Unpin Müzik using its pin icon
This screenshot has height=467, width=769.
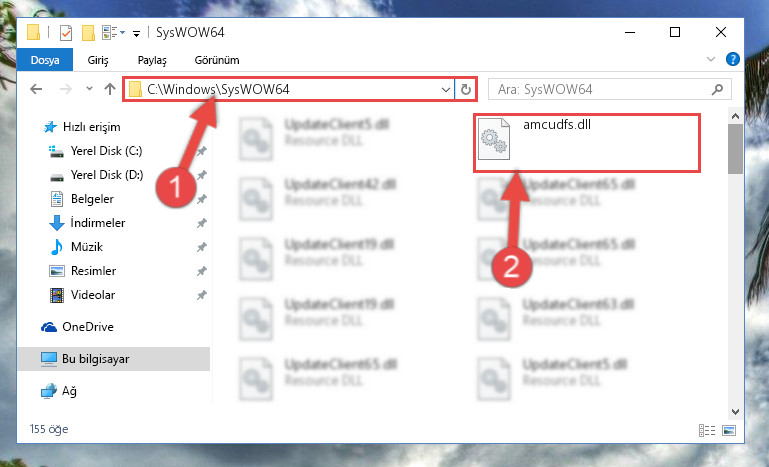pos(201,247)
